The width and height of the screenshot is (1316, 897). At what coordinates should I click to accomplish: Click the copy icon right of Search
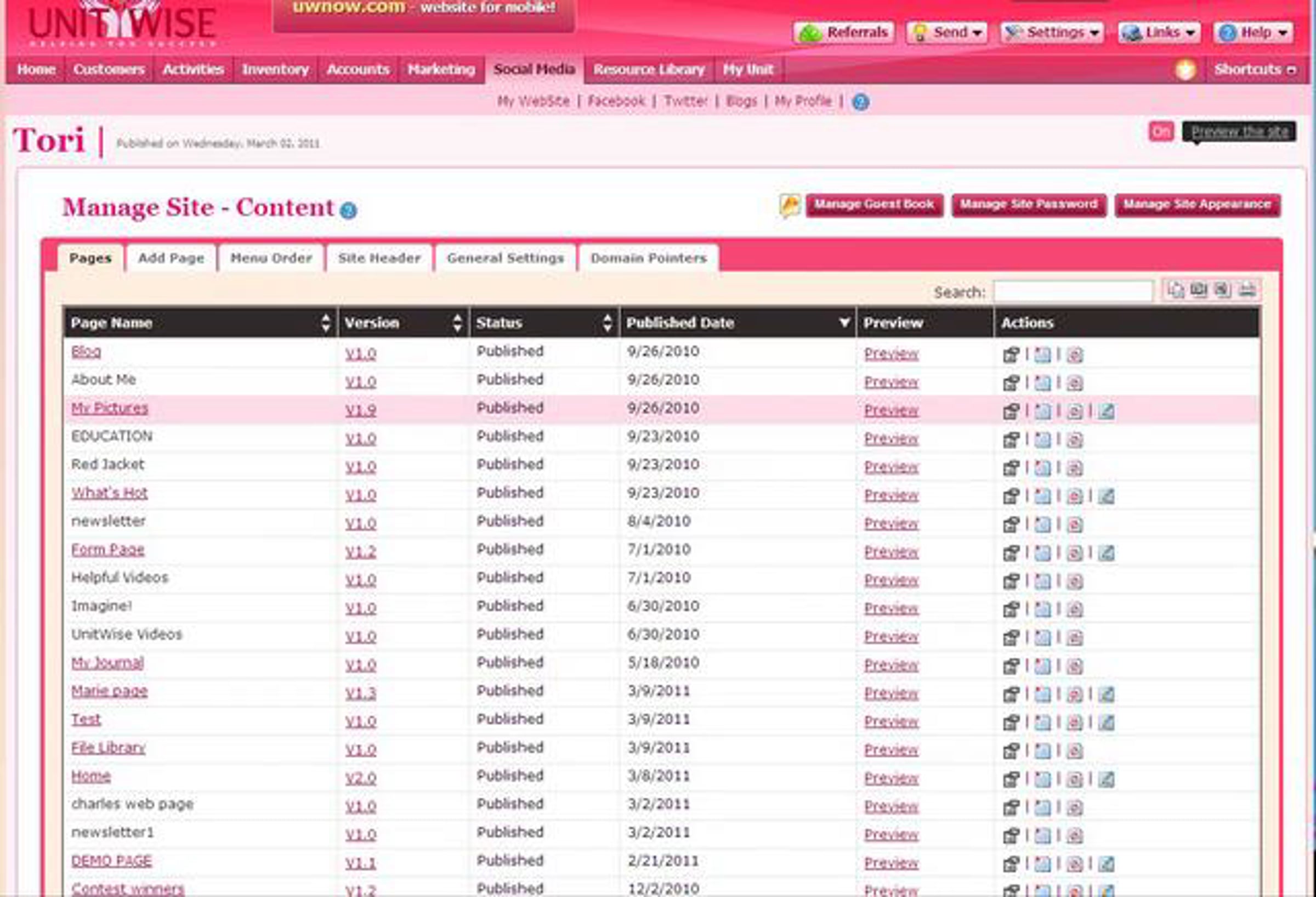coord(1176,290)
